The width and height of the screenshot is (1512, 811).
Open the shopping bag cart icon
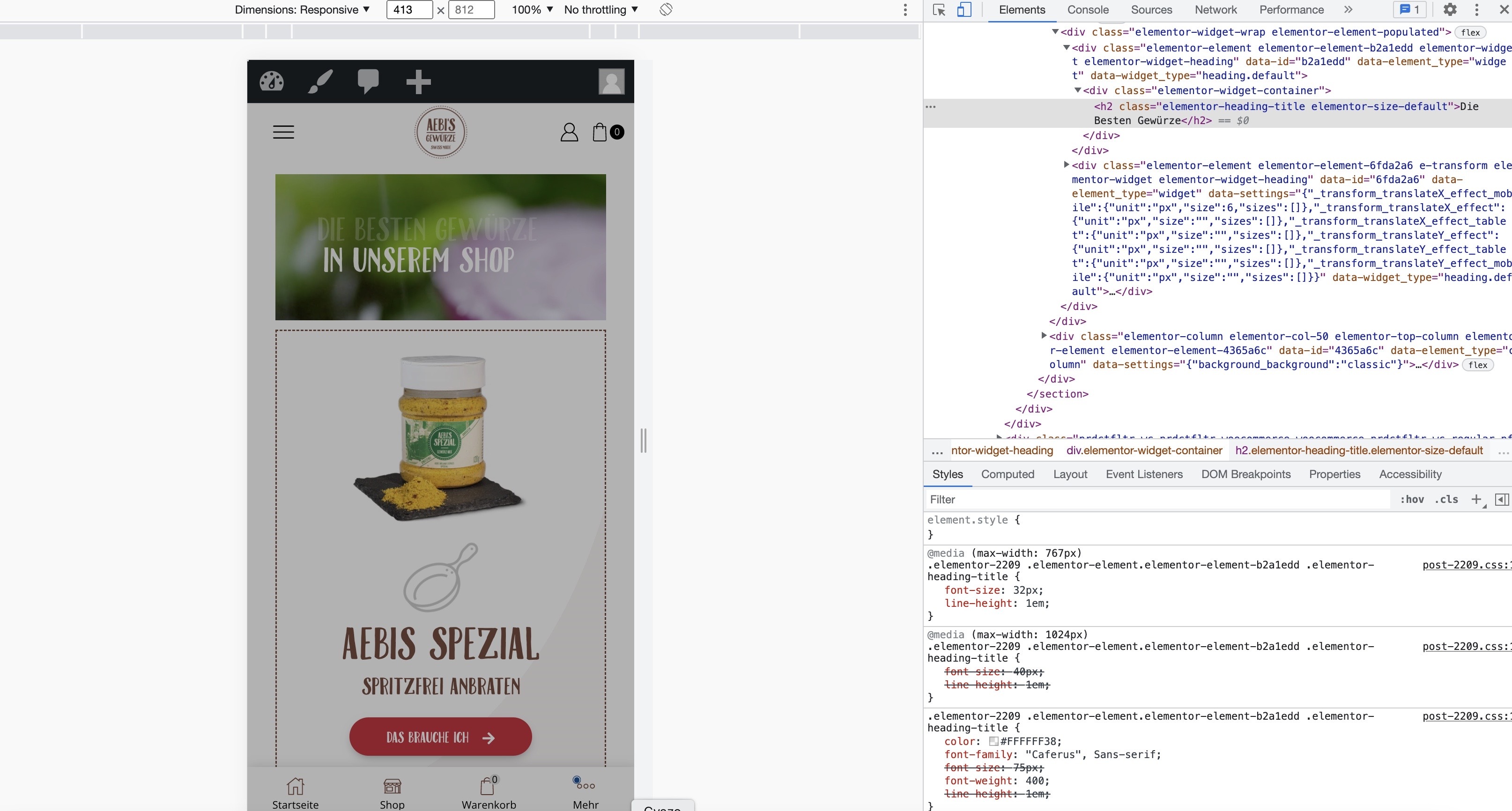[x=600, y=132]
